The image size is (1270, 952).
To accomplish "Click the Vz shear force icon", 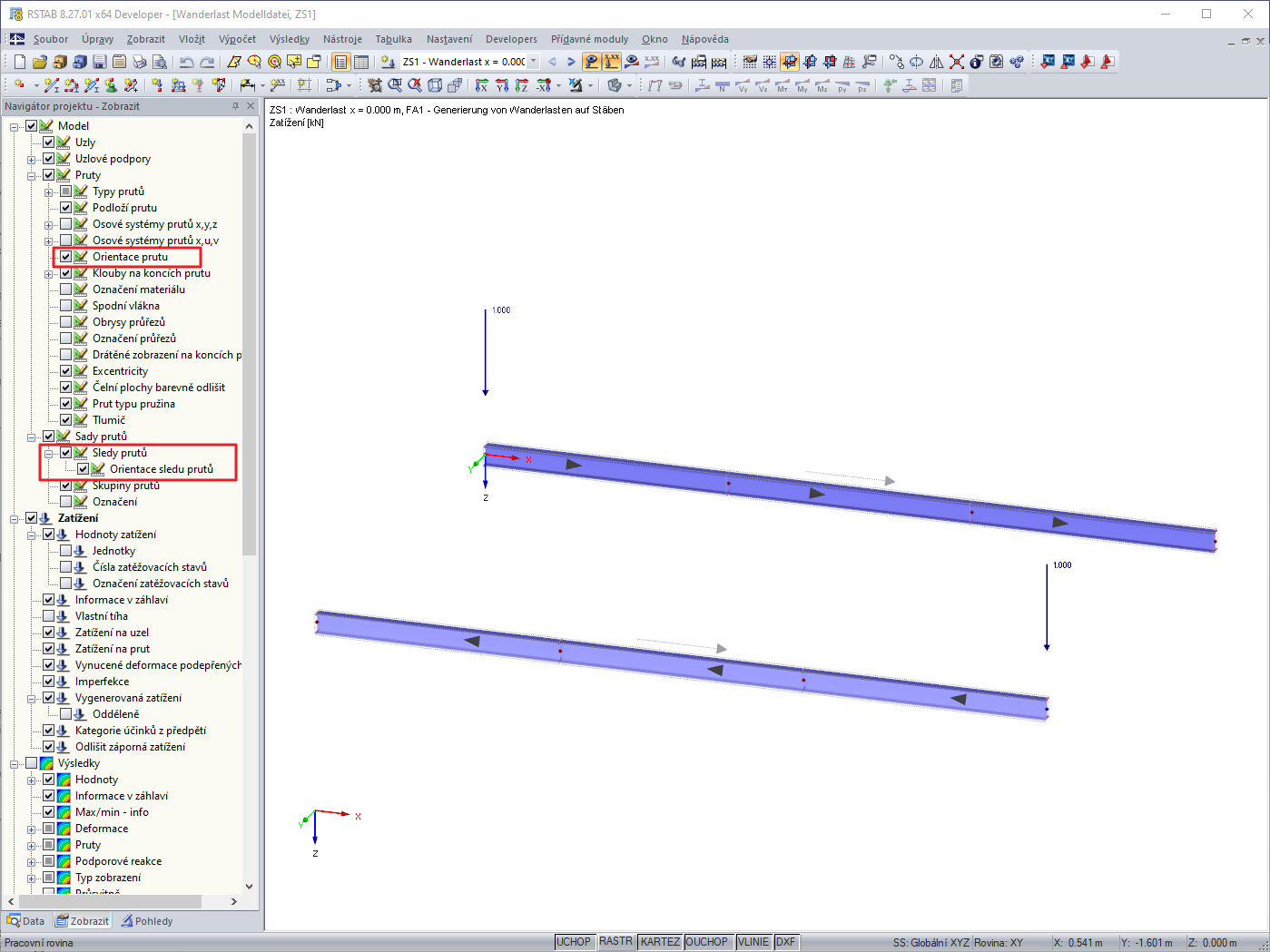I will pyautogui.click(x=763, y=85).
